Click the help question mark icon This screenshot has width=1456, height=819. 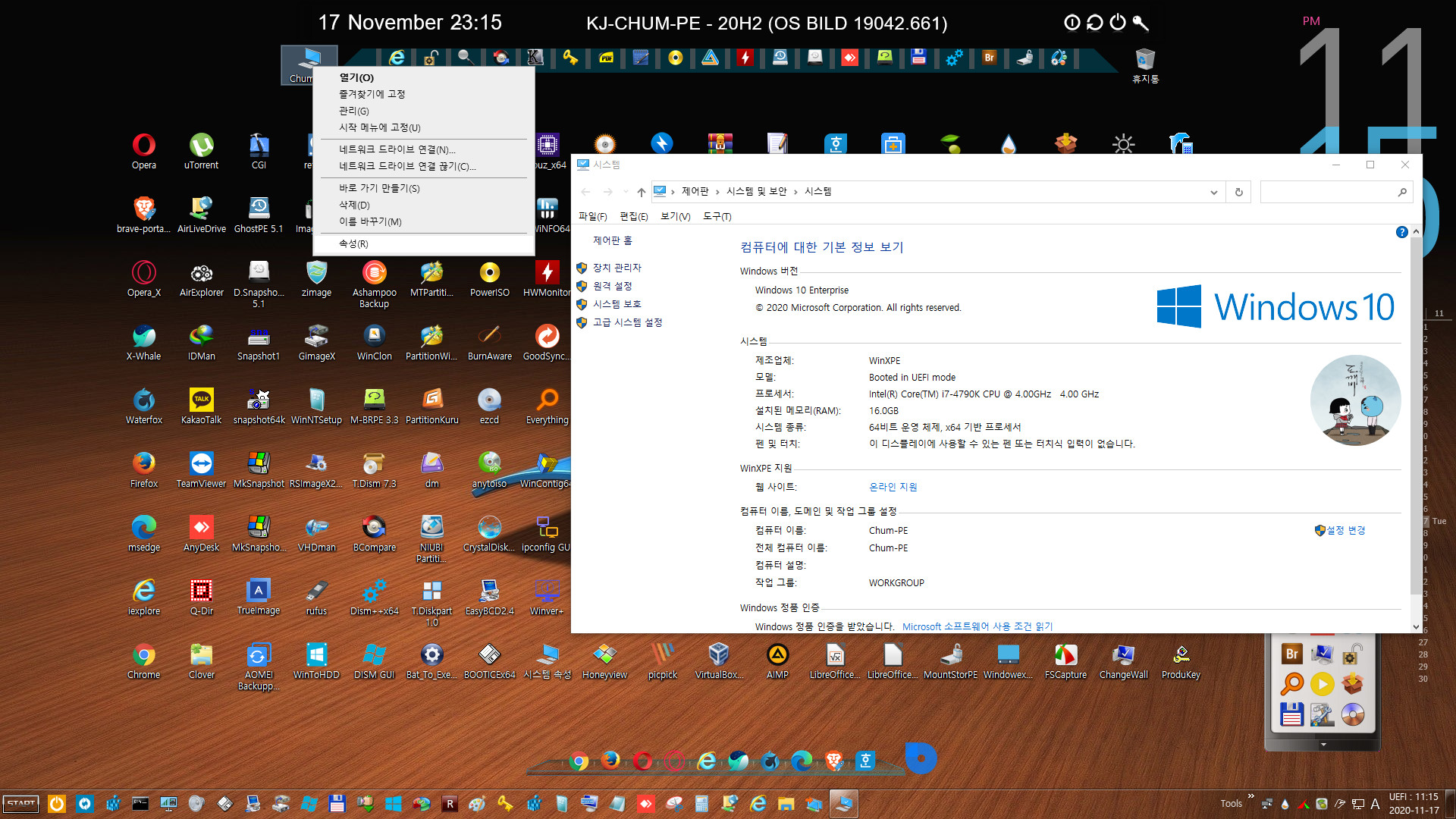pos(1401,232)
